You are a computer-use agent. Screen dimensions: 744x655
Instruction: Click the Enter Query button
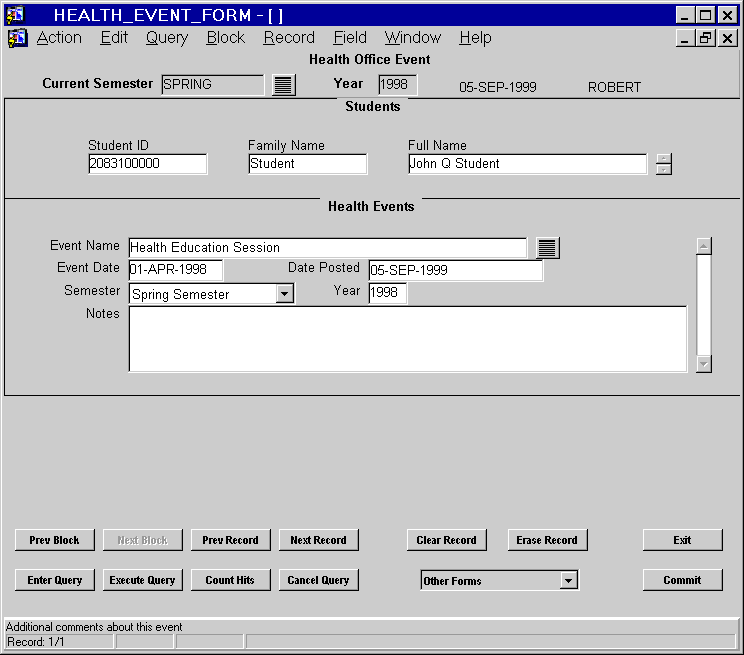click(55, 580)
